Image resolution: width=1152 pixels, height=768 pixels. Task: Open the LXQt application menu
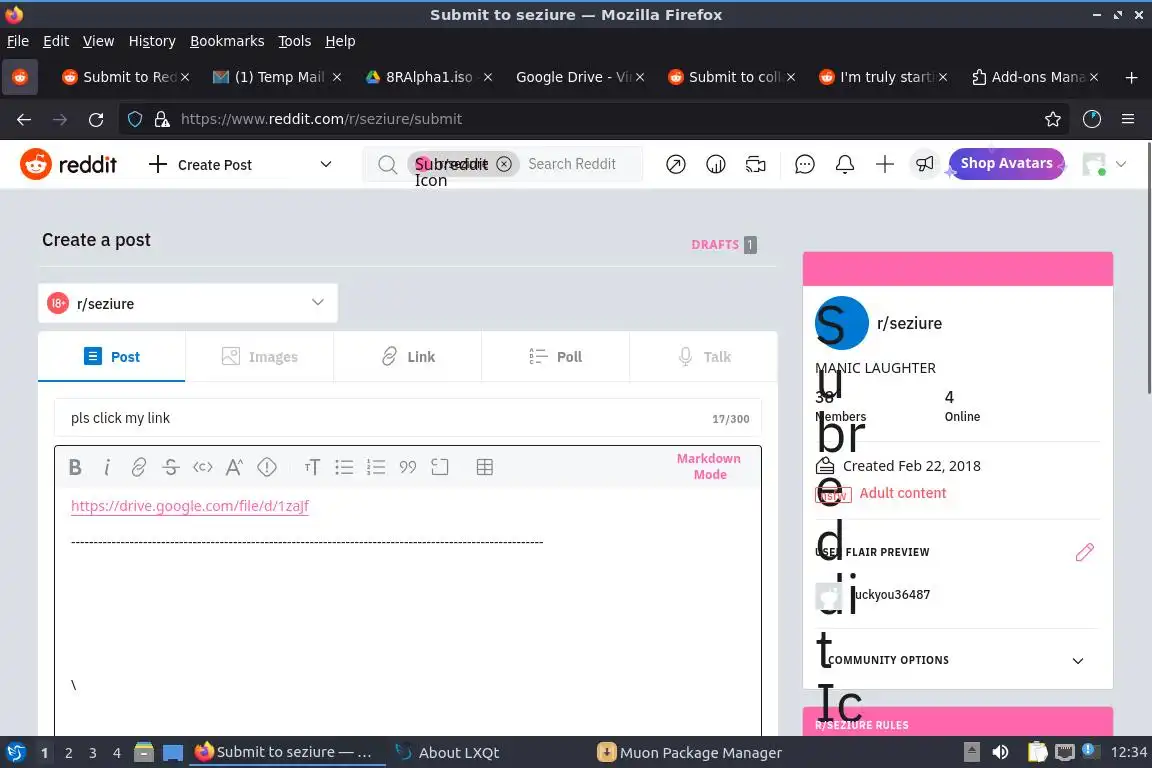click(15, 753)
